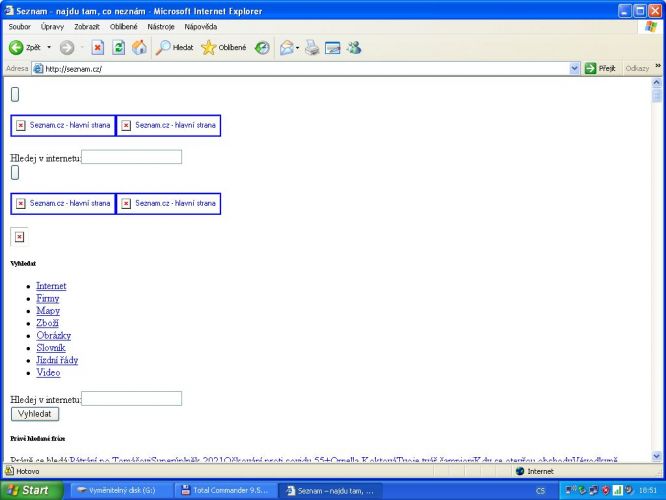Open the Internet link
This screenshot has height=500, width=666.
(51, 286)
